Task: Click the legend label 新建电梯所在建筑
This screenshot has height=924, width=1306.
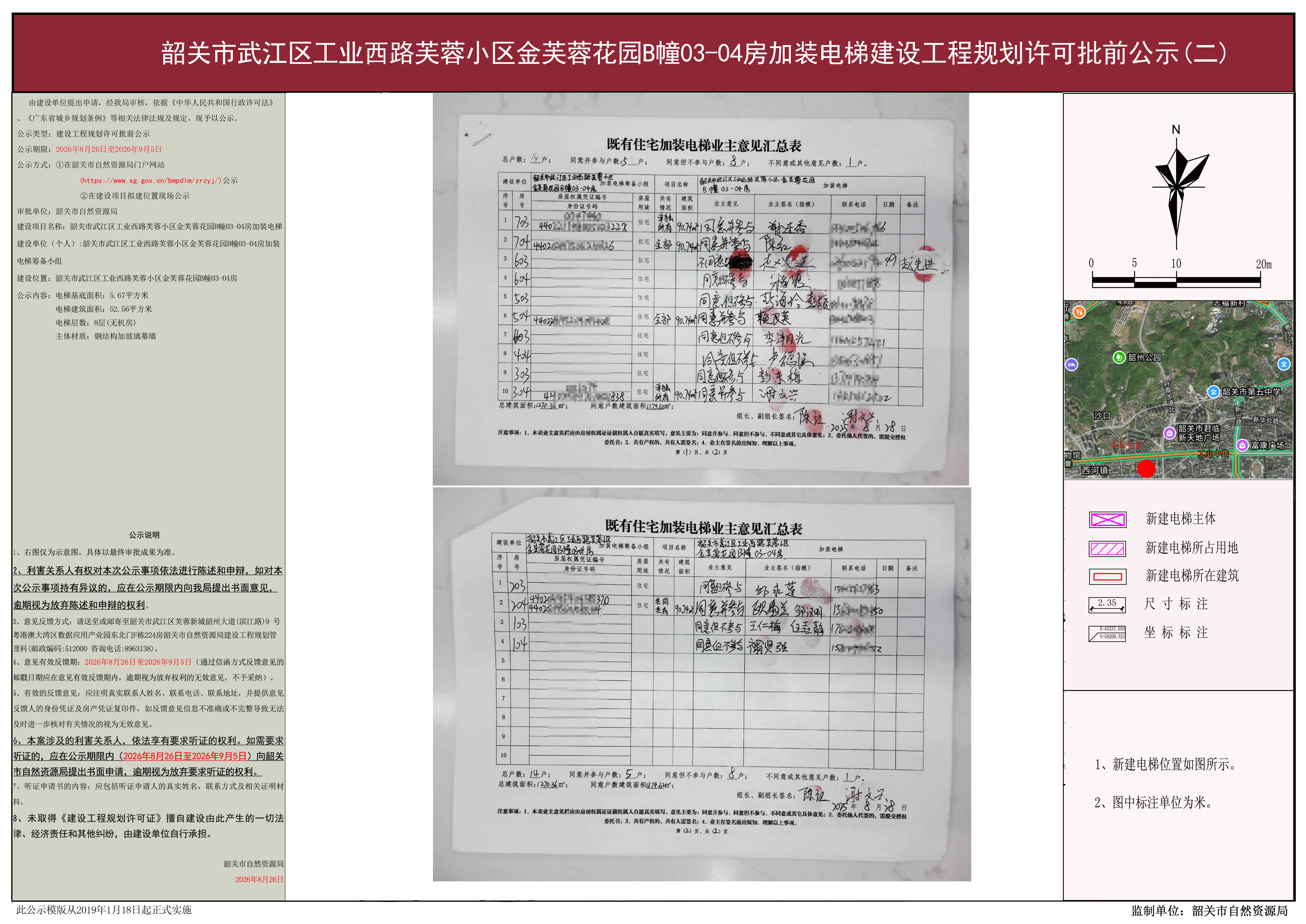Action: tap(1192, 576)
